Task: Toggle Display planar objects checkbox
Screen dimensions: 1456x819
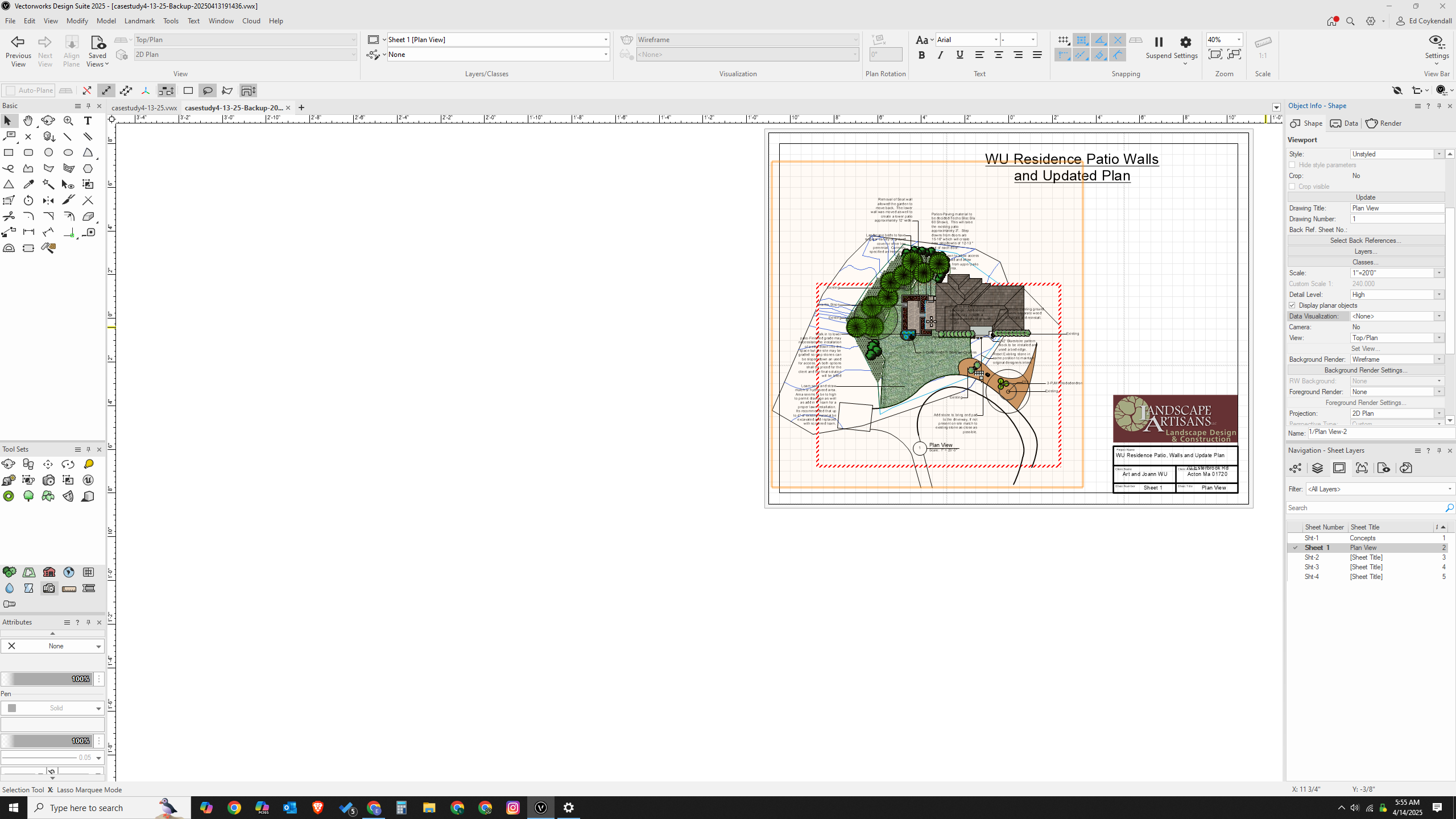Action: coord(1292,305)
